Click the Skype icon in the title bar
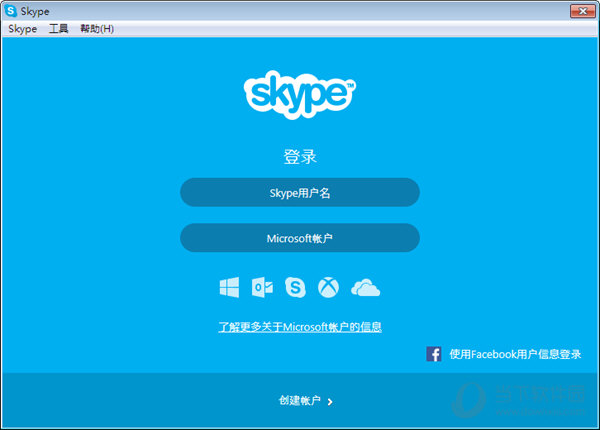 (10, 11)
